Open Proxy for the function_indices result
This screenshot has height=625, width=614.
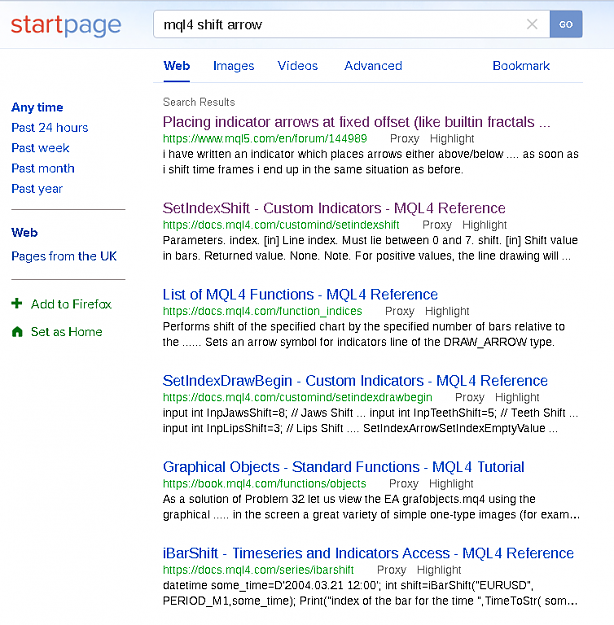coord(400,311)
